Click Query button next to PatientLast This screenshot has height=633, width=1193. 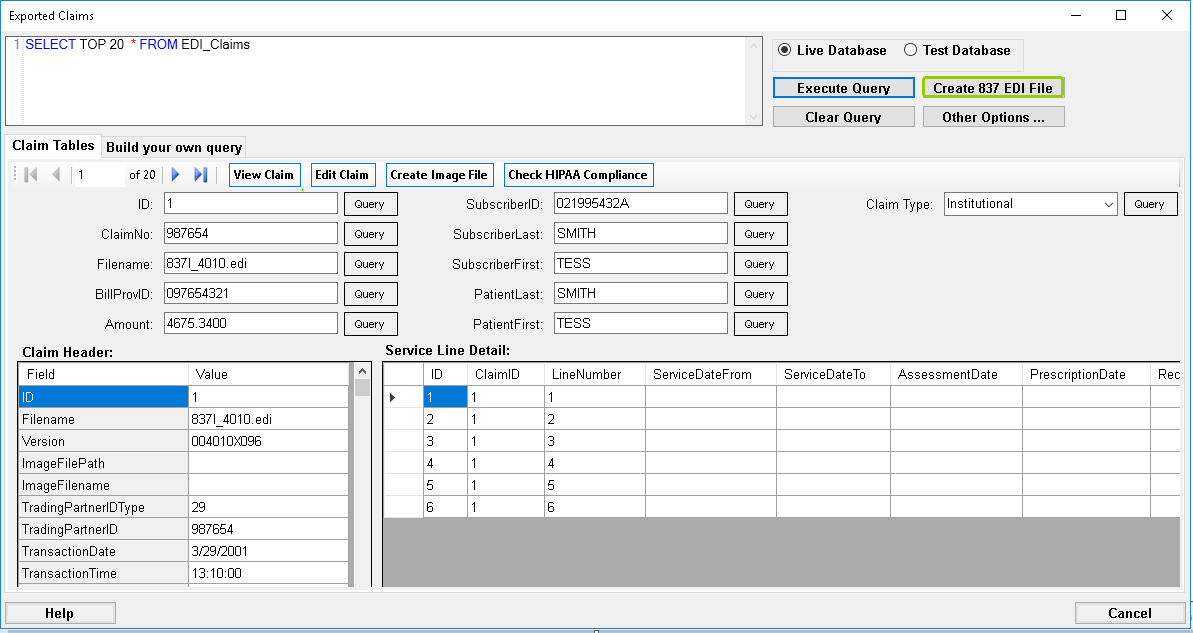pos(760,294)
